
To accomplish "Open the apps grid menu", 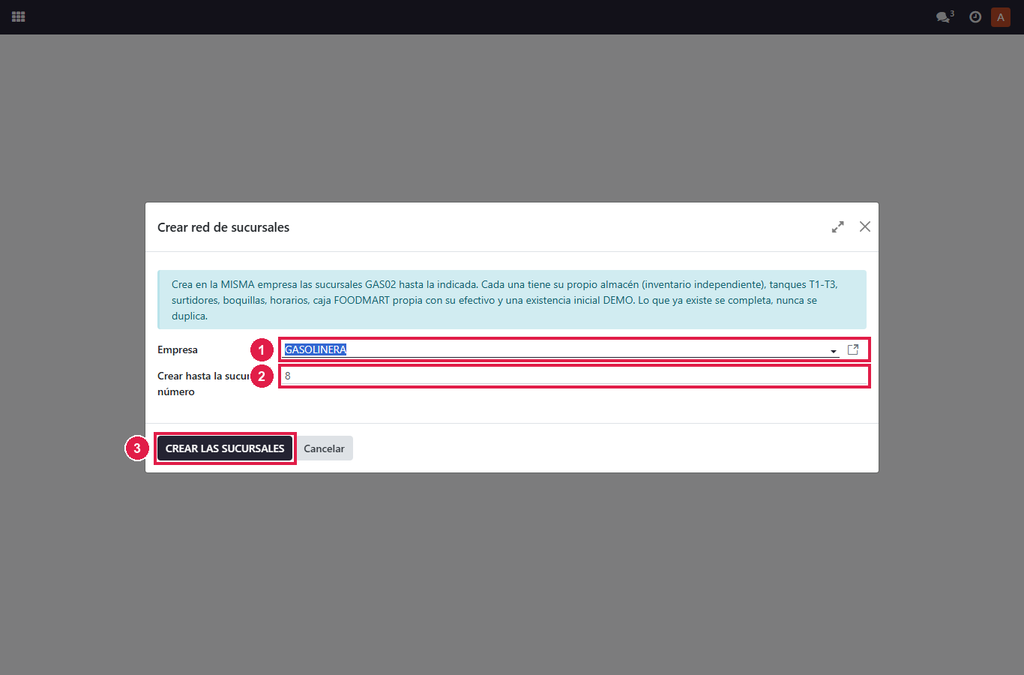I will pos(18,17).
